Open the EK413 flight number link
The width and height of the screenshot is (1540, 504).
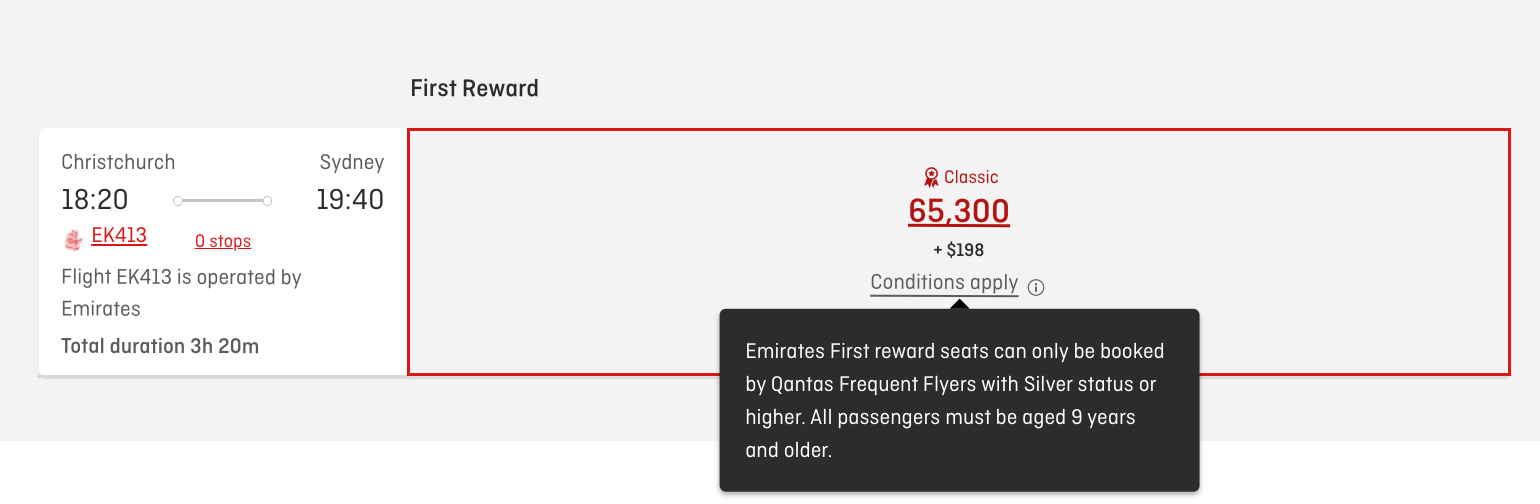(119, 236)
